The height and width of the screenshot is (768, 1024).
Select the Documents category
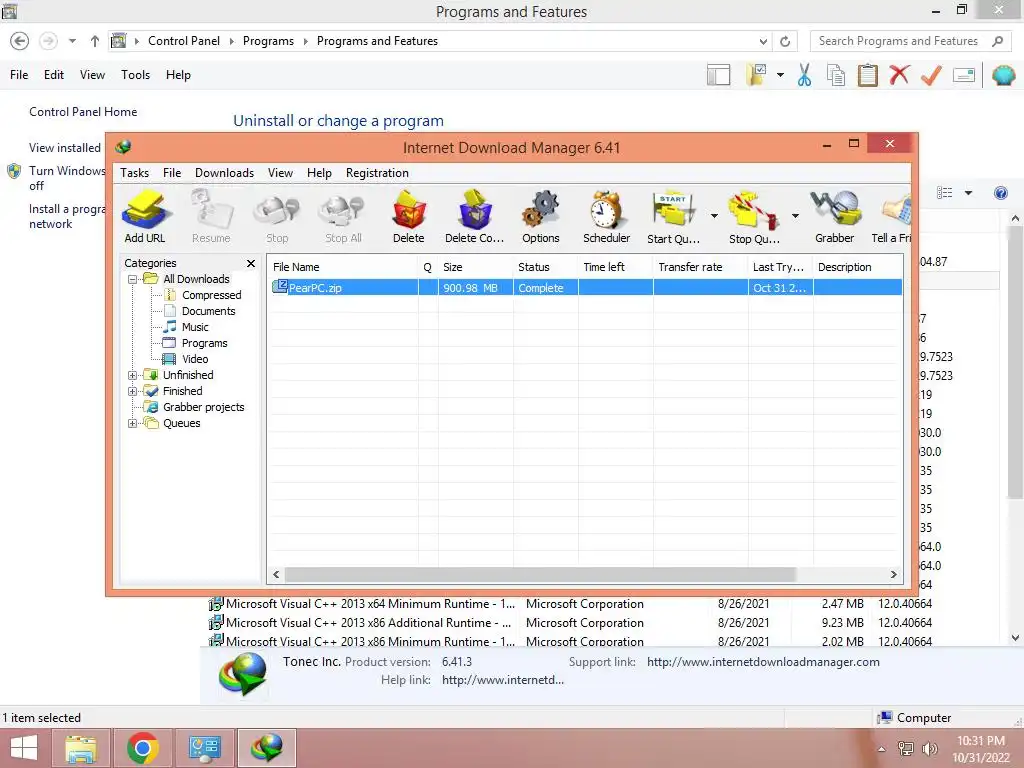pyautogui.click(x=208, y=312)
